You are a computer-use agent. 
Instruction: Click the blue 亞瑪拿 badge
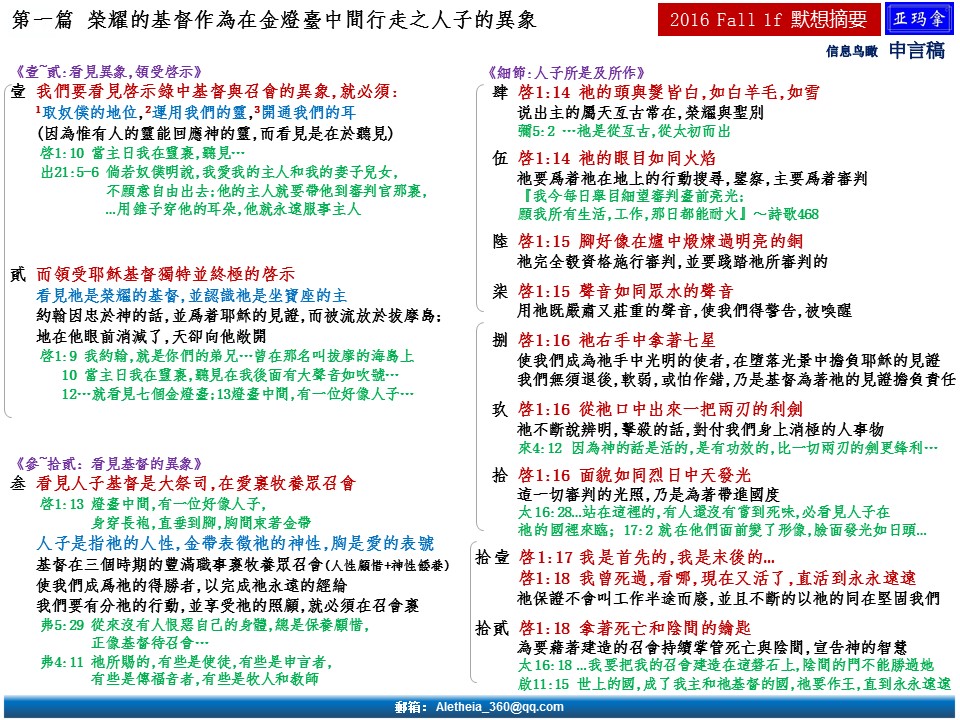pos(918,20)
